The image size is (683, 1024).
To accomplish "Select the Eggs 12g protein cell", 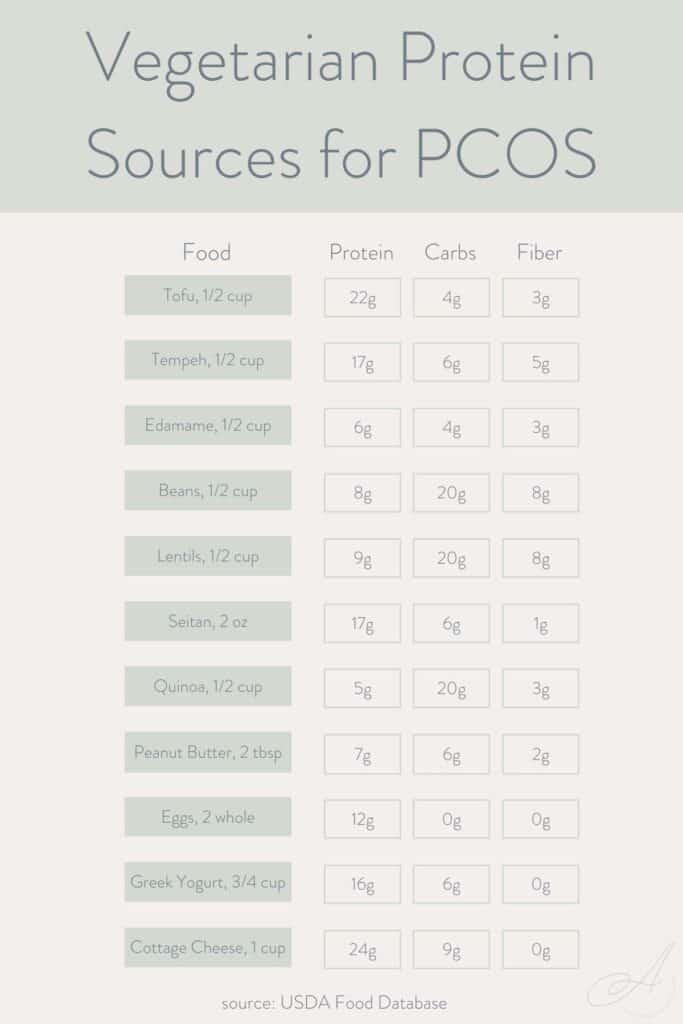I will pyautogui.click(x=362, y=819).
